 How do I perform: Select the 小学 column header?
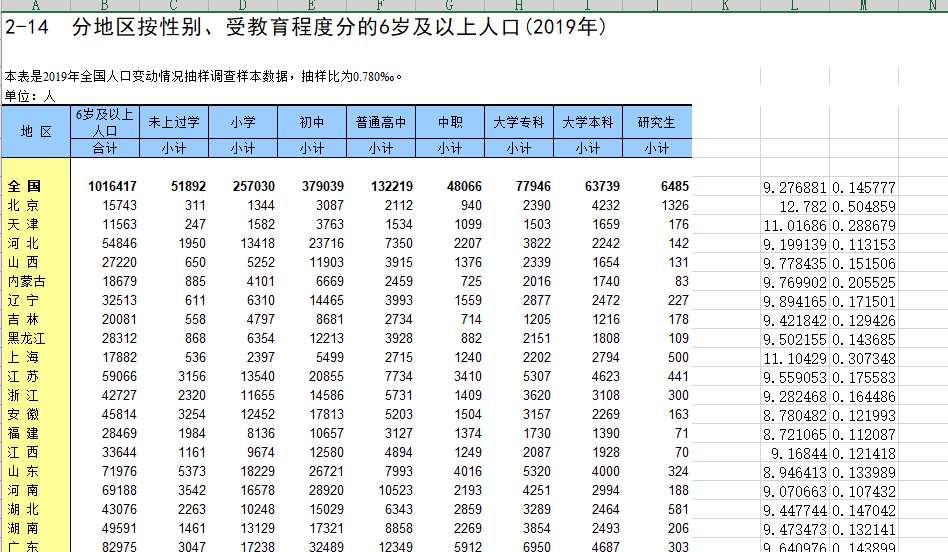(x=242, y=122)
